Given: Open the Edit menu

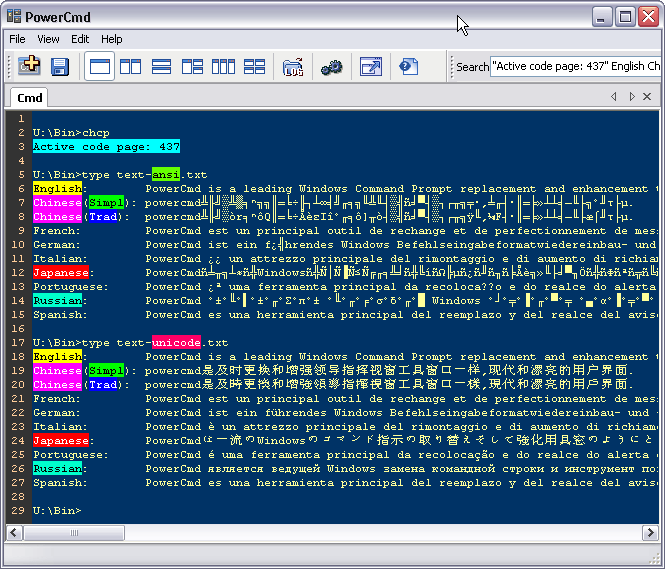Looking at the screenshot, I should (80, 39).
